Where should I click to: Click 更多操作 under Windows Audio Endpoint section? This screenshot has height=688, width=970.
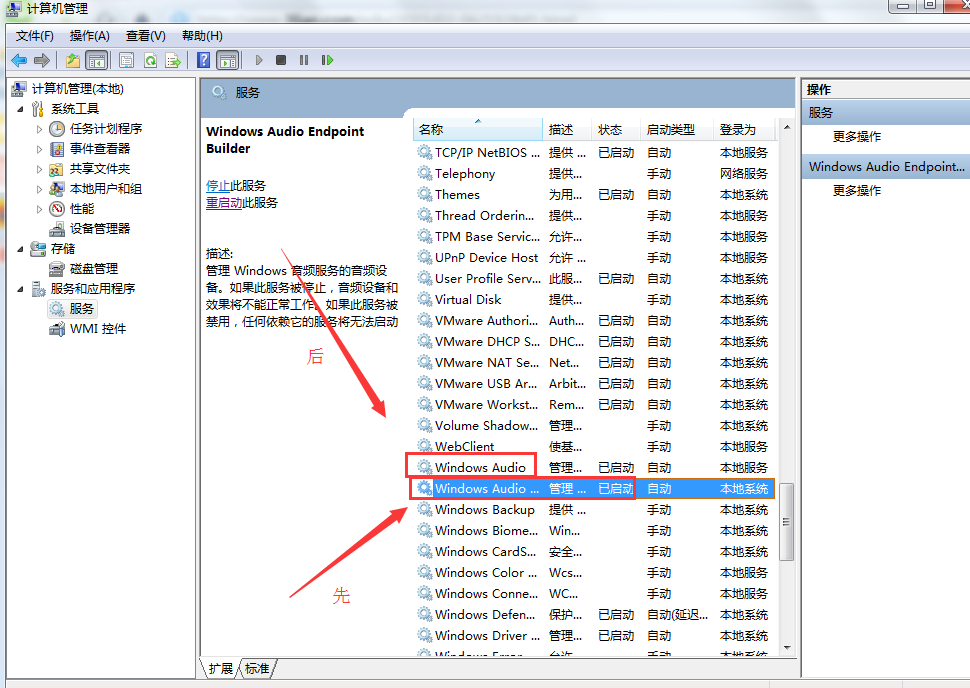click(857, 191)
